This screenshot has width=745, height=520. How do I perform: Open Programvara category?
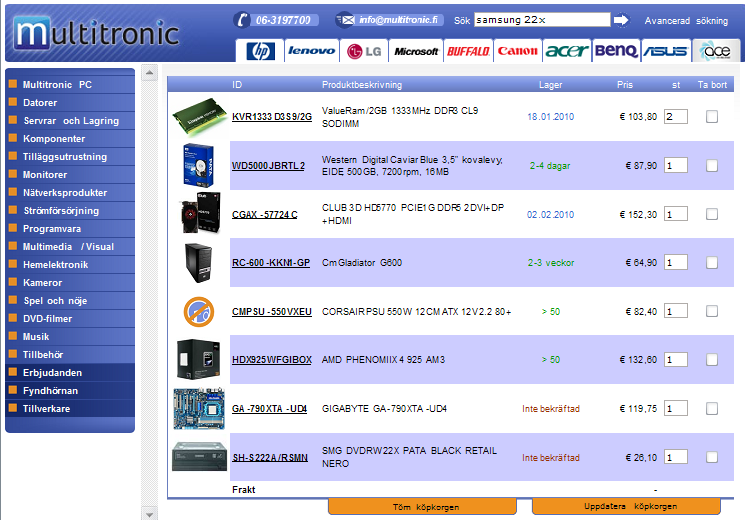pos(70,229)
